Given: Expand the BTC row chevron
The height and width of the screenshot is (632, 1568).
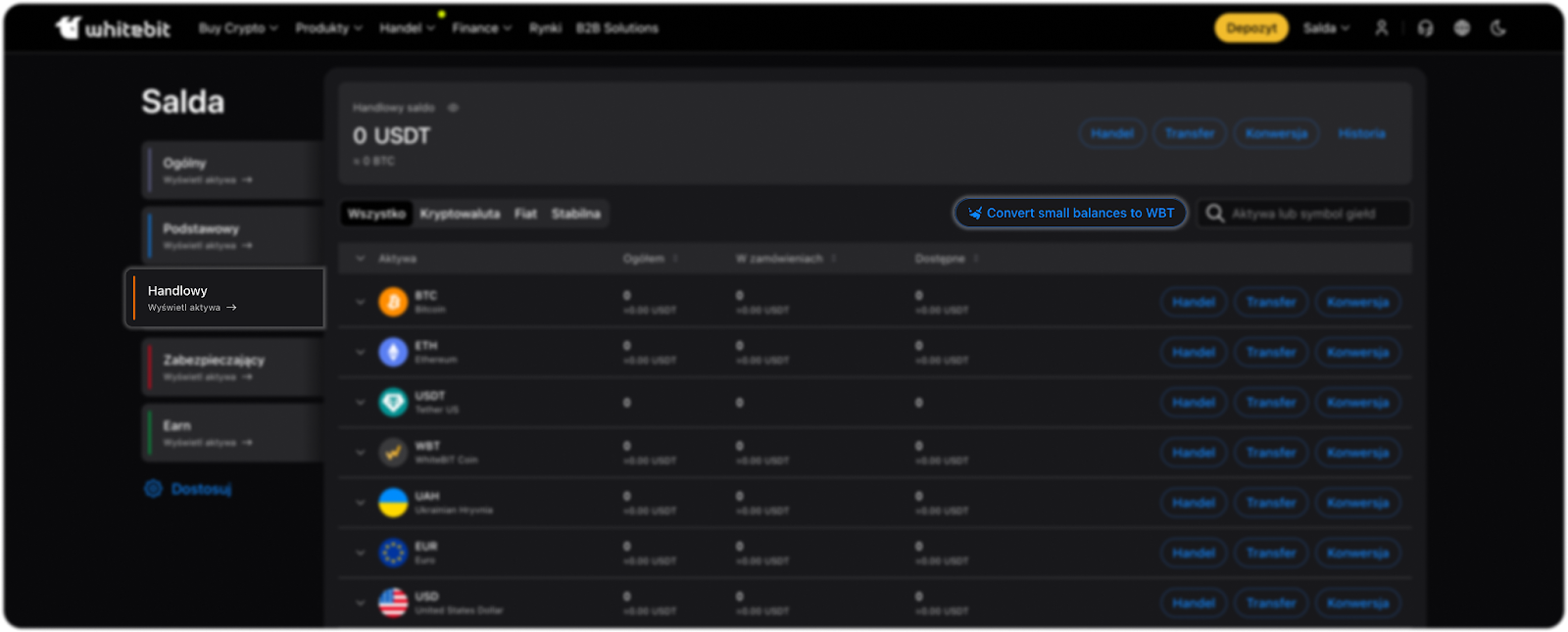Looking at the screenshot, I should (360, 302).
